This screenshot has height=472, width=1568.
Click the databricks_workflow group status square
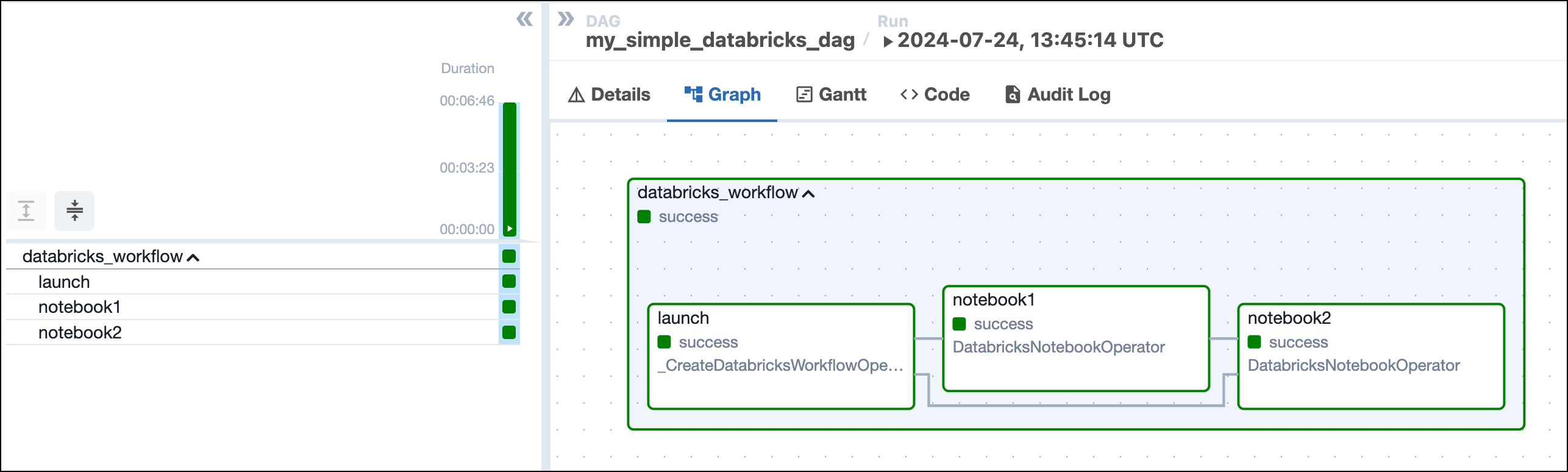pos(509,256)
